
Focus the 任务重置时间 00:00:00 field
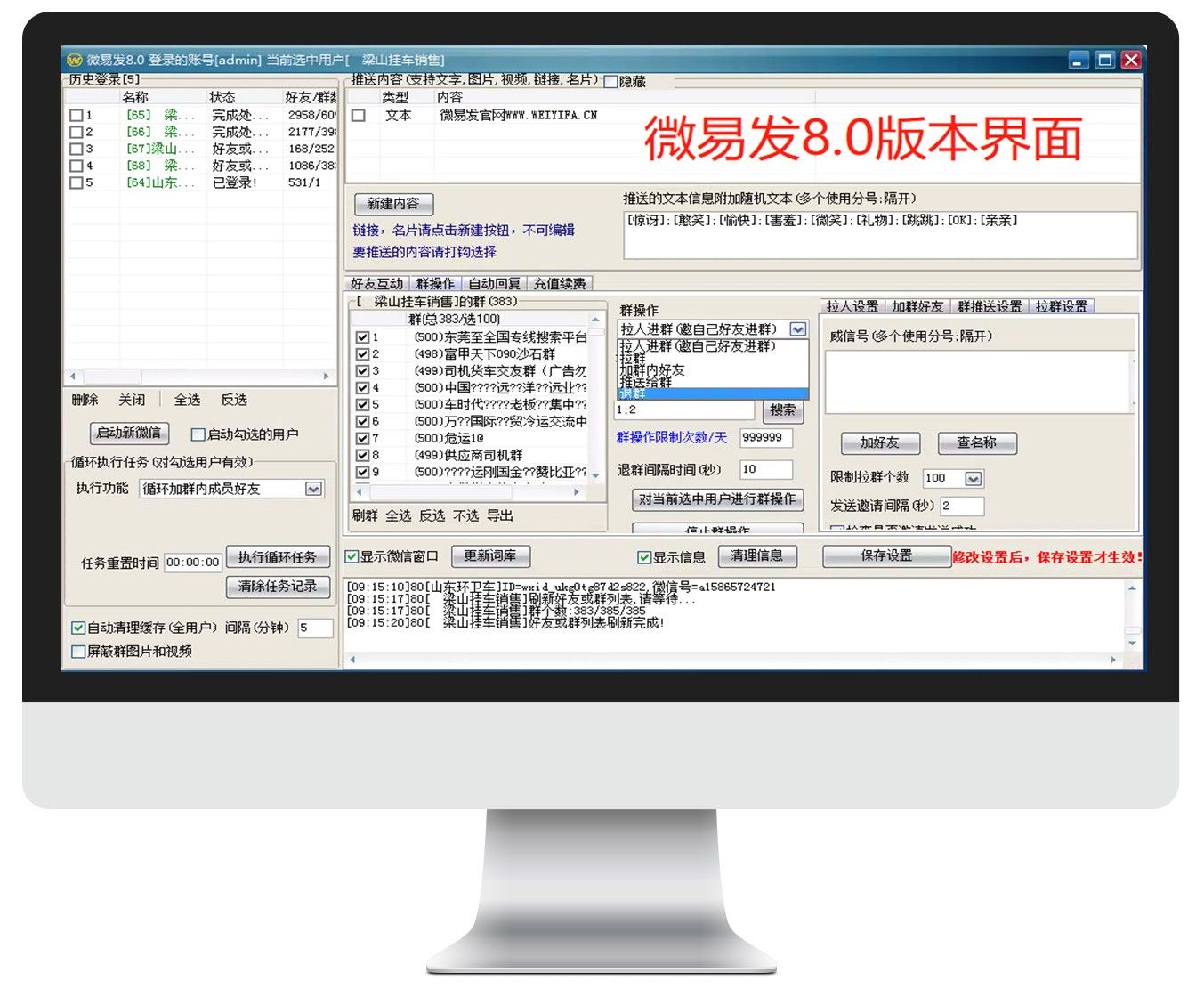pos(193,563)
